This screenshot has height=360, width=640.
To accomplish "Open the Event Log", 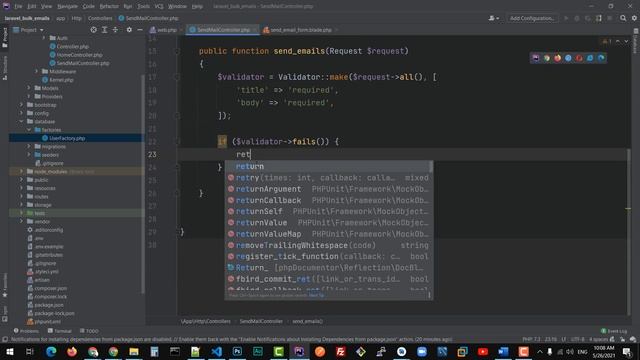I will (x=614, y=331).
